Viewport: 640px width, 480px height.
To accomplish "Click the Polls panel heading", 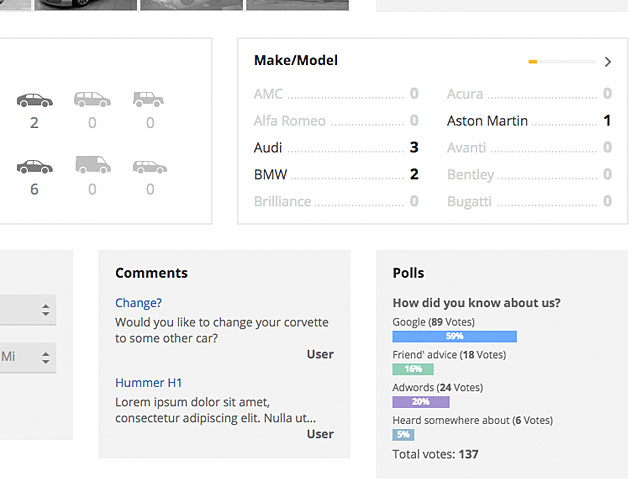I will [408, 273].
